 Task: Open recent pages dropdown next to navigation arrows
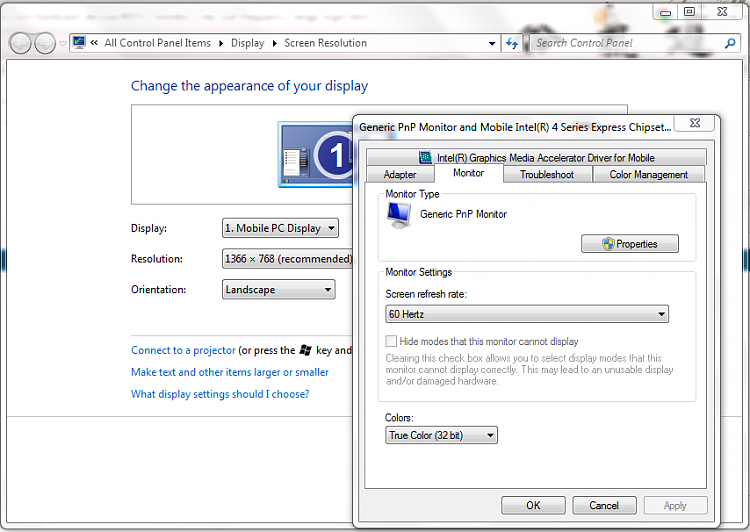[63, 44]
